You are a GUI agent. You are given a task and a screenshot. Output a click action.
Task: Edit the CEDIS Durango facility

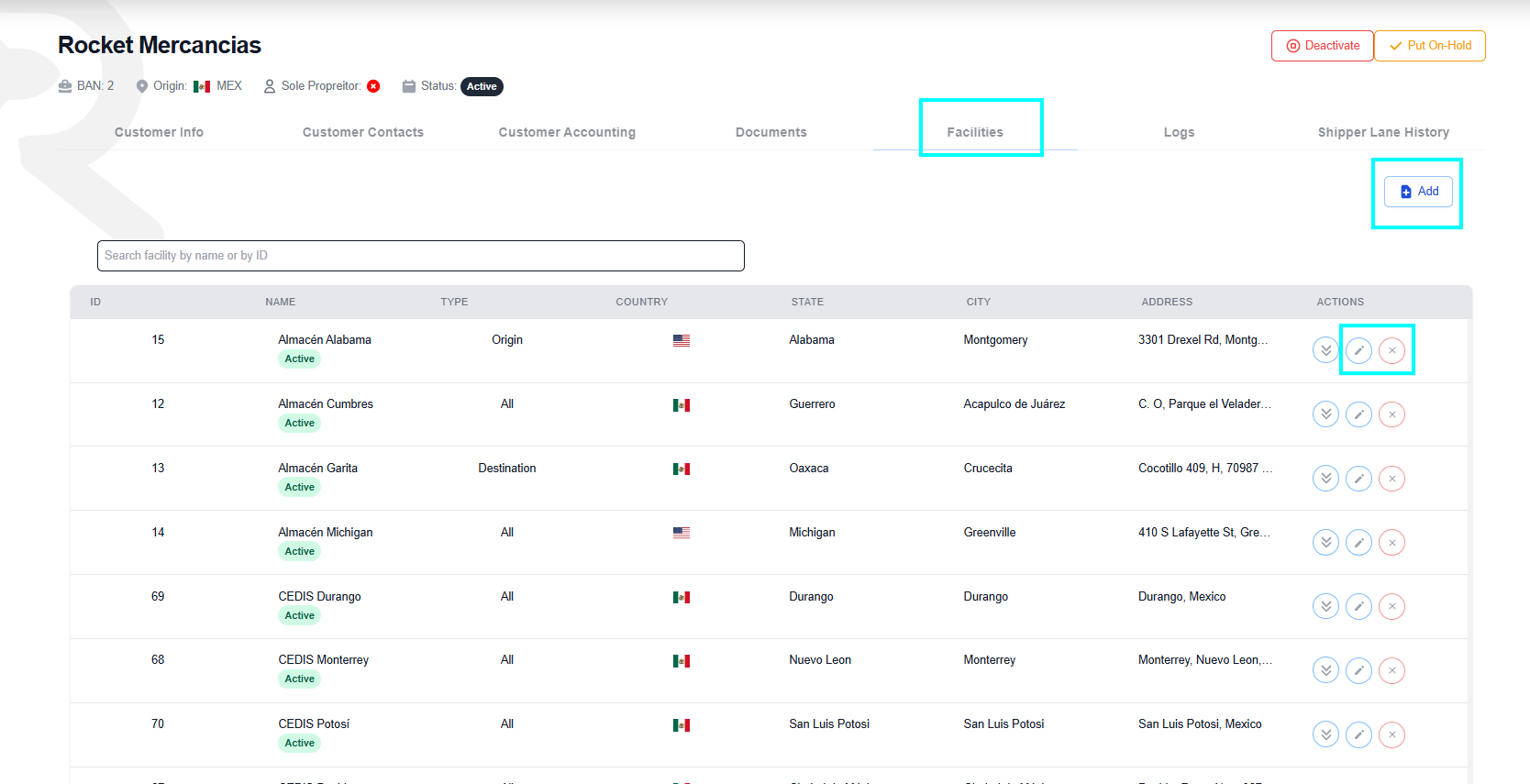pyautogui.click(x=1358, y=606)
